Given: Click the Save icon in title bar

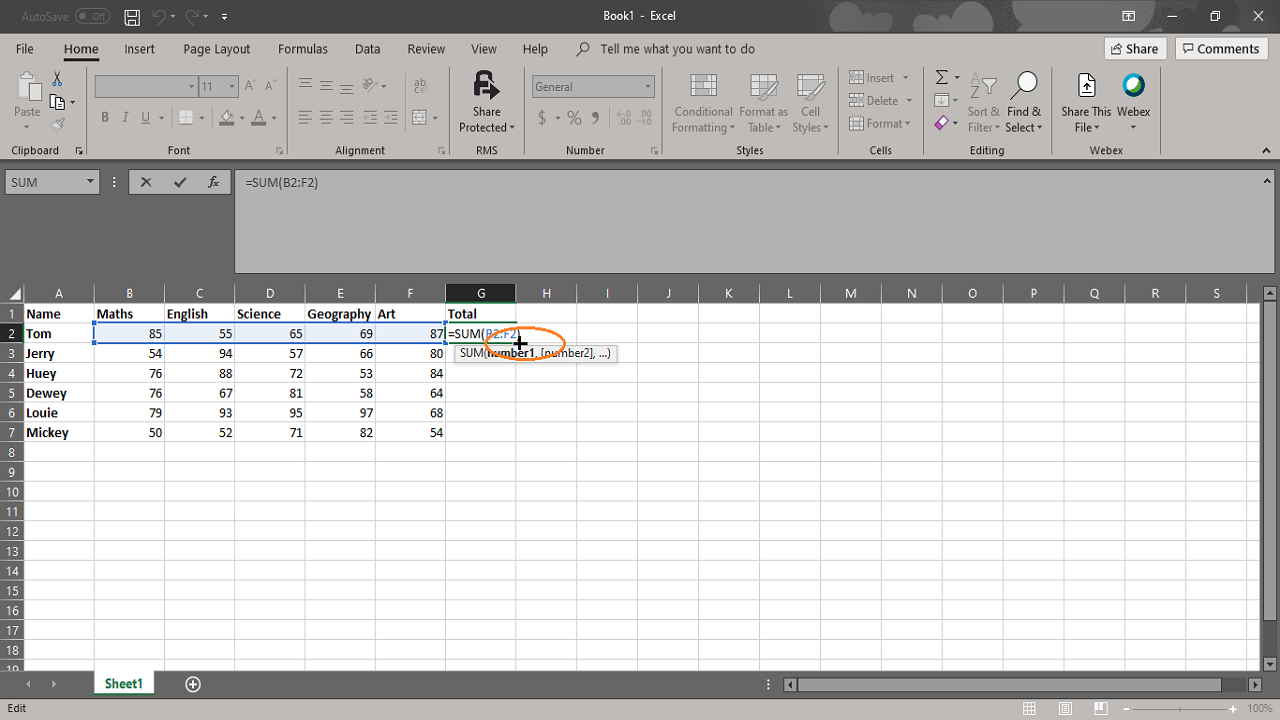Looking at the screenshot, I should 132,17.
